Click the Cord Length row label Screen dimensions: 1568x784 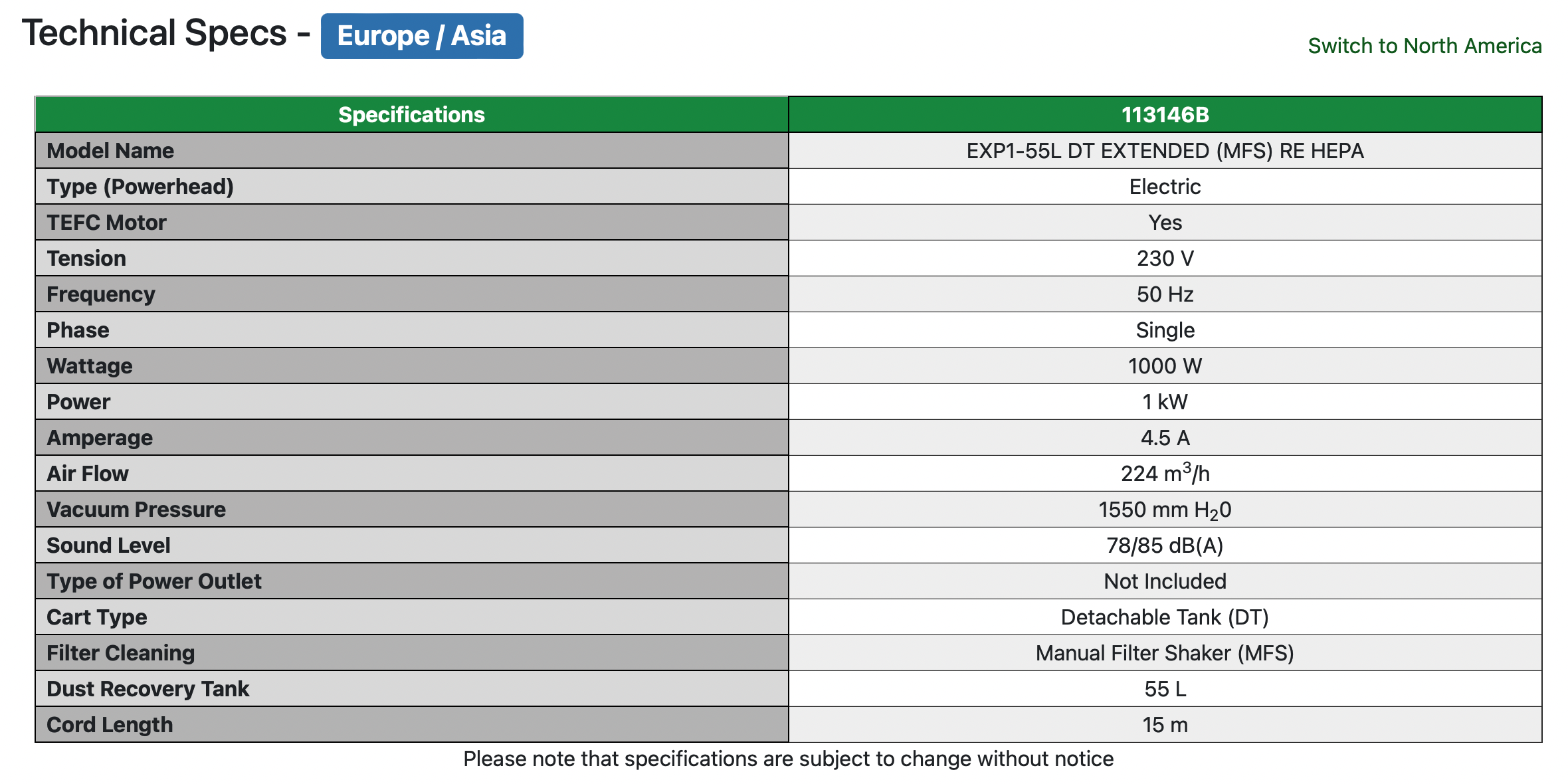[x=110, y=725]
